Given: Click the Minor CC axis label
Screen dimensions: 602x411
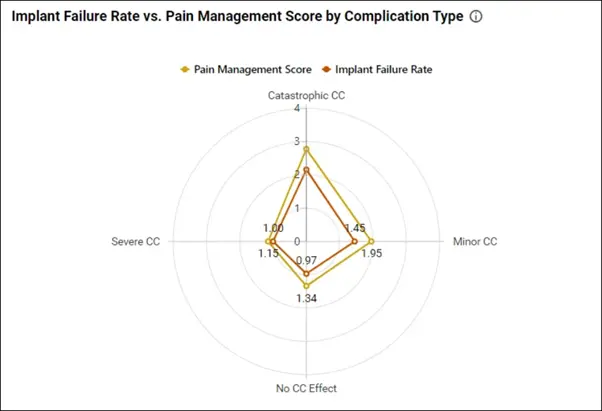Looking at the screenshot, I should (474, 242).
